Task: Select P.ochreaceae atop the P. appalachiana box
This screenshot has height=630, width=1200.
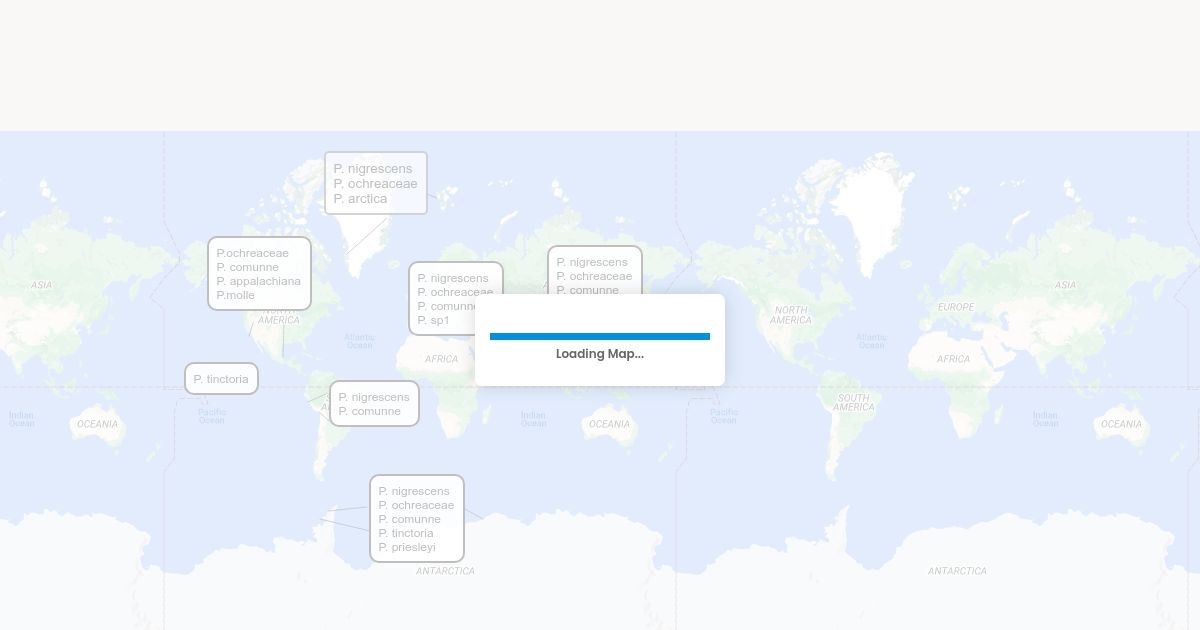Action: [252, 253]
